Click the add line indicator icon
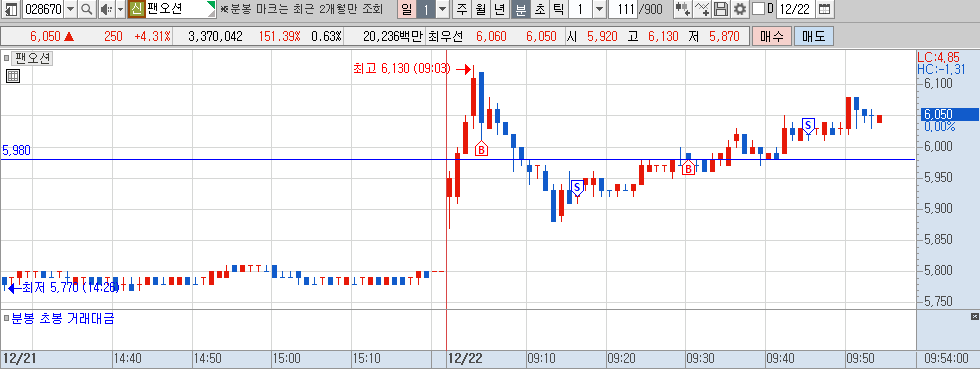This screenshot has width=980, height=369. click(x=702, y=9)
